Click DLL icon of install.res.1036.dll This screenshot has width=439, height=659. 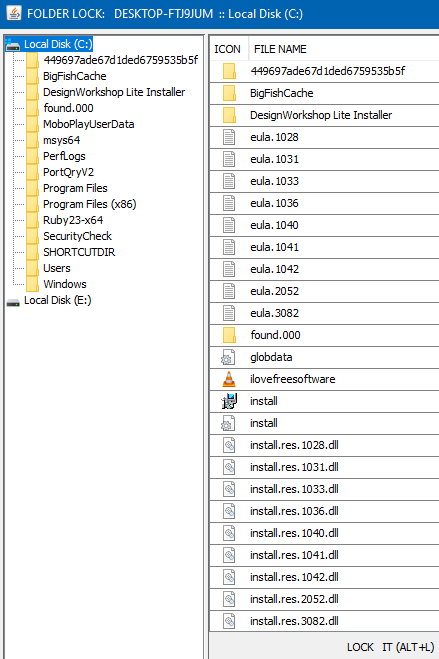coord(229,511)
